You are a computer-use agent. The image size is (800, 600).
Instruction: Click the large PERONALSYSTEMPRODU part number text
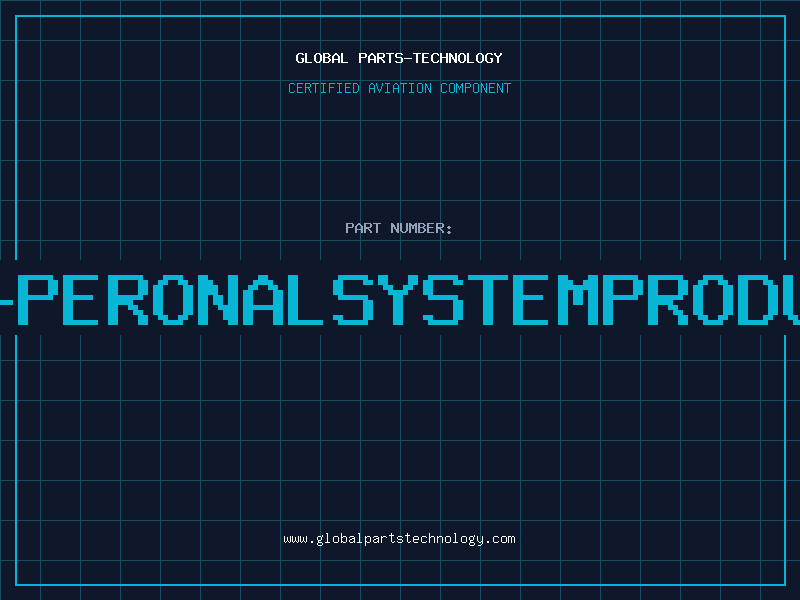tap(400, 300)
